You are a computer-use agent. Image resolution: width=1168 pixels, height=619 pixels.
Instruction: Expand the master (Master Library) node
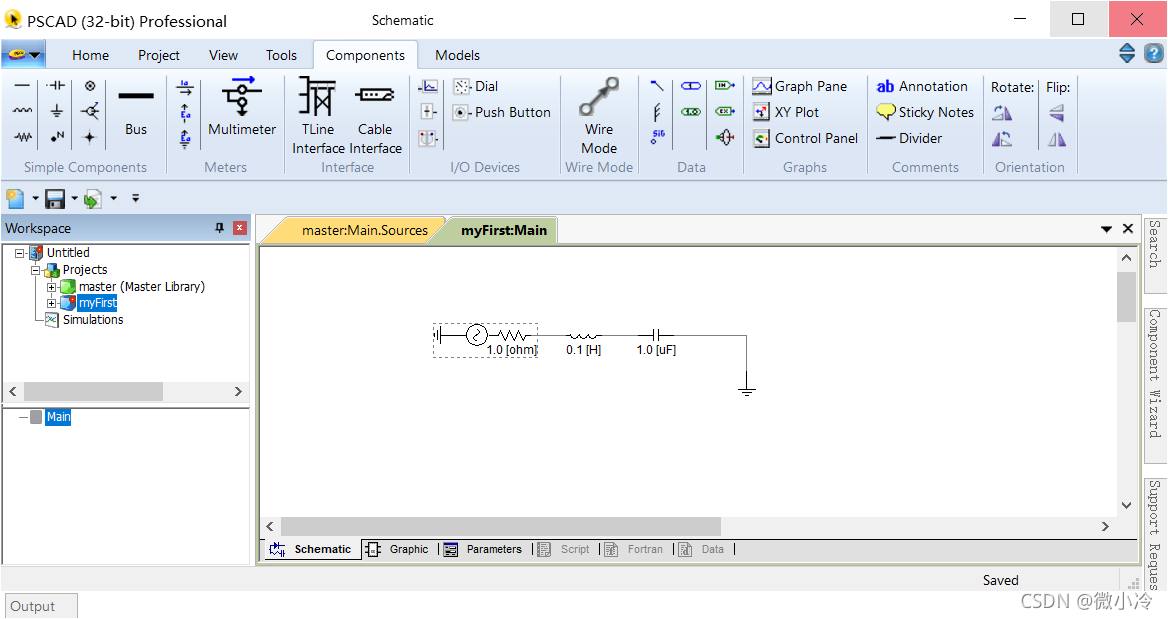(51, 287)
